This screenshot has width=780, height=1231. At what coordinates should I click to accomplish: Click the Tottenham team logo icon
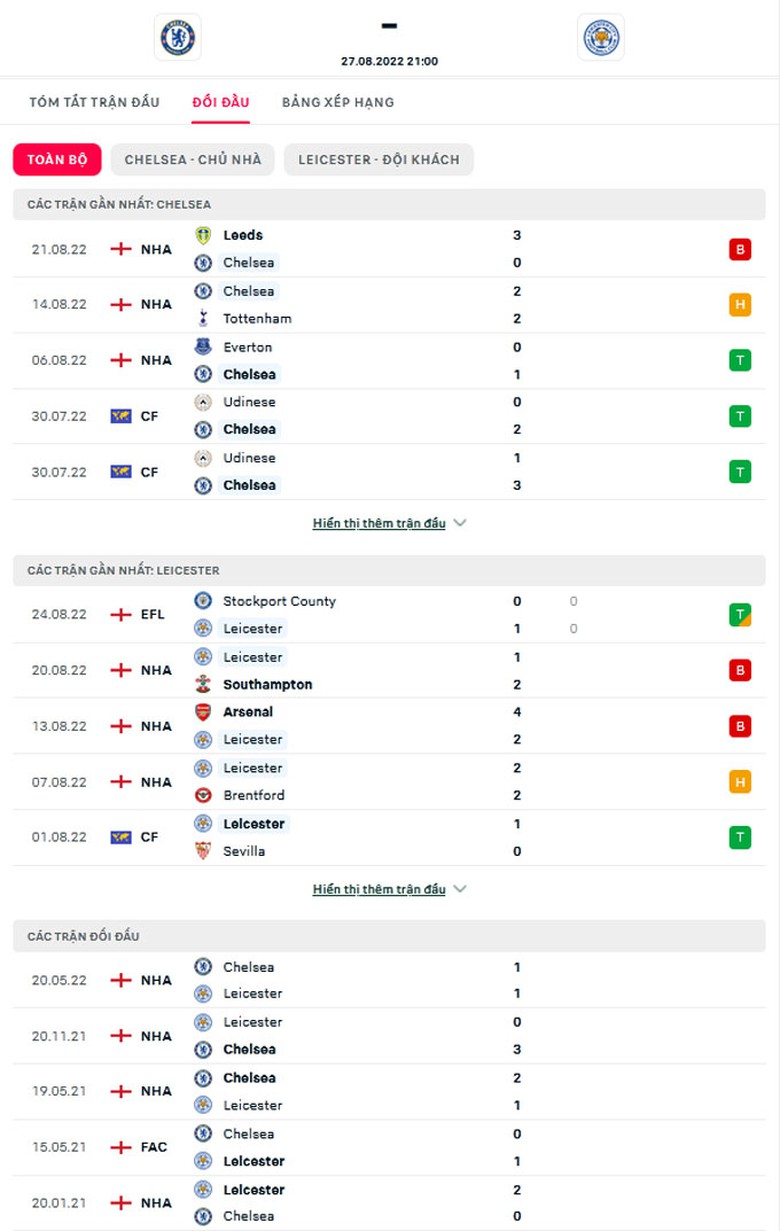pyautogui.click(x=203, y=318)
